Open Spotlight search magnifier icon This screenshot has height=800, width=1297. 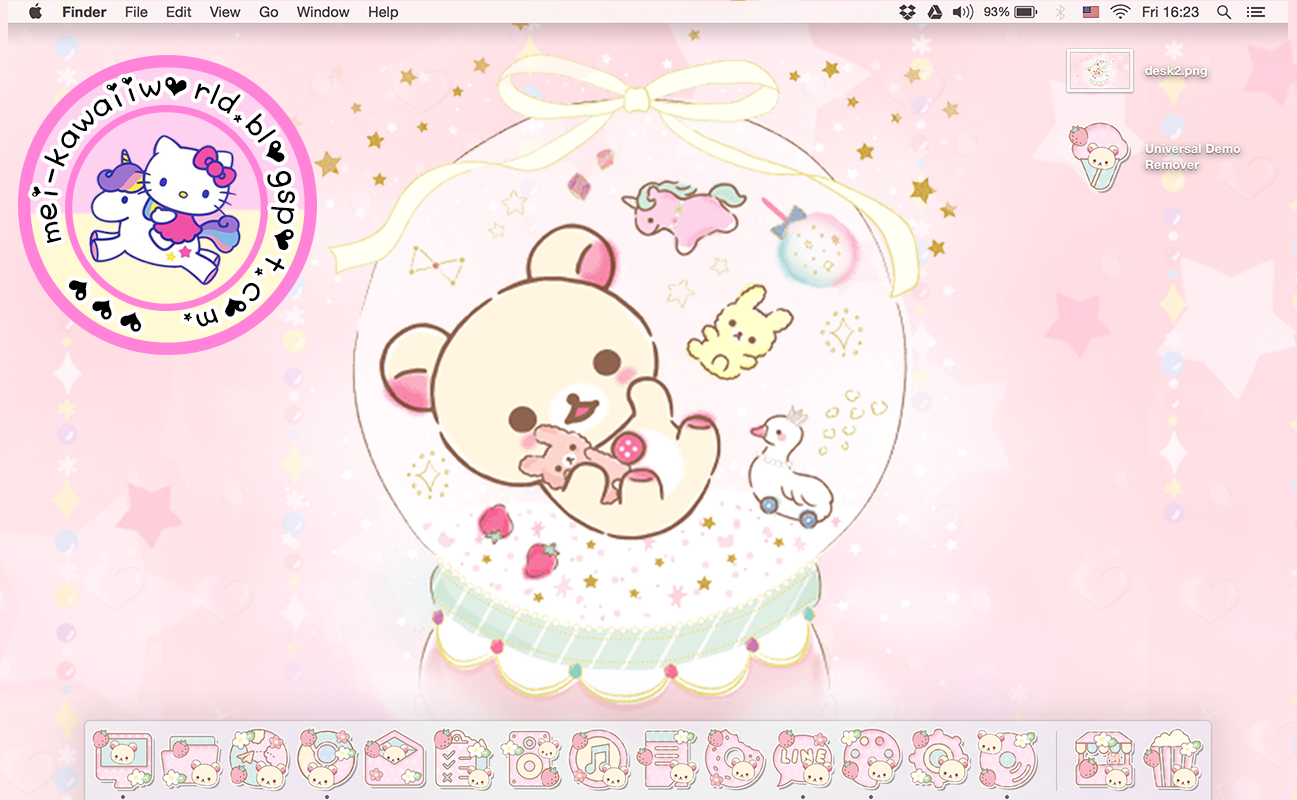(x=1224, y=12)
